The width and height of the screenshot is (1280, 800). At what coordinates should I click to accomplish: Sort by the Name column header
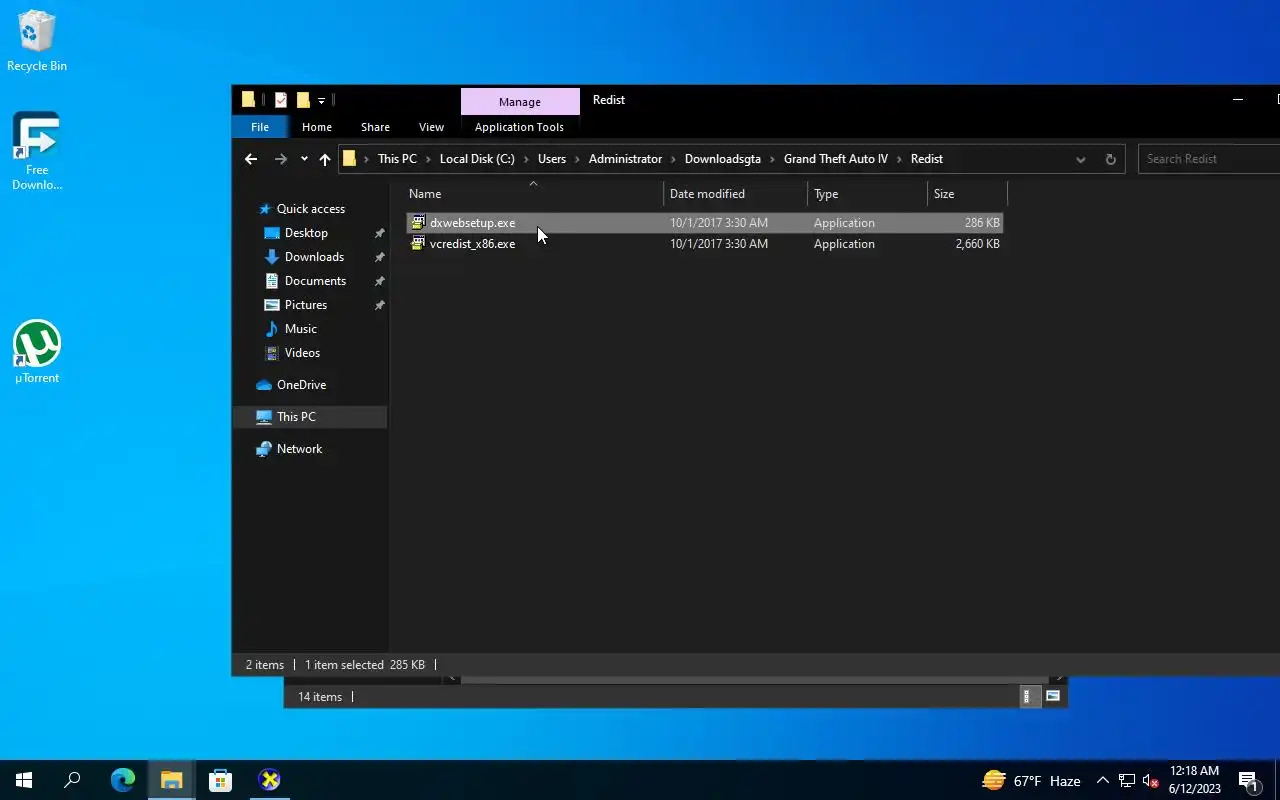point(534,194)
